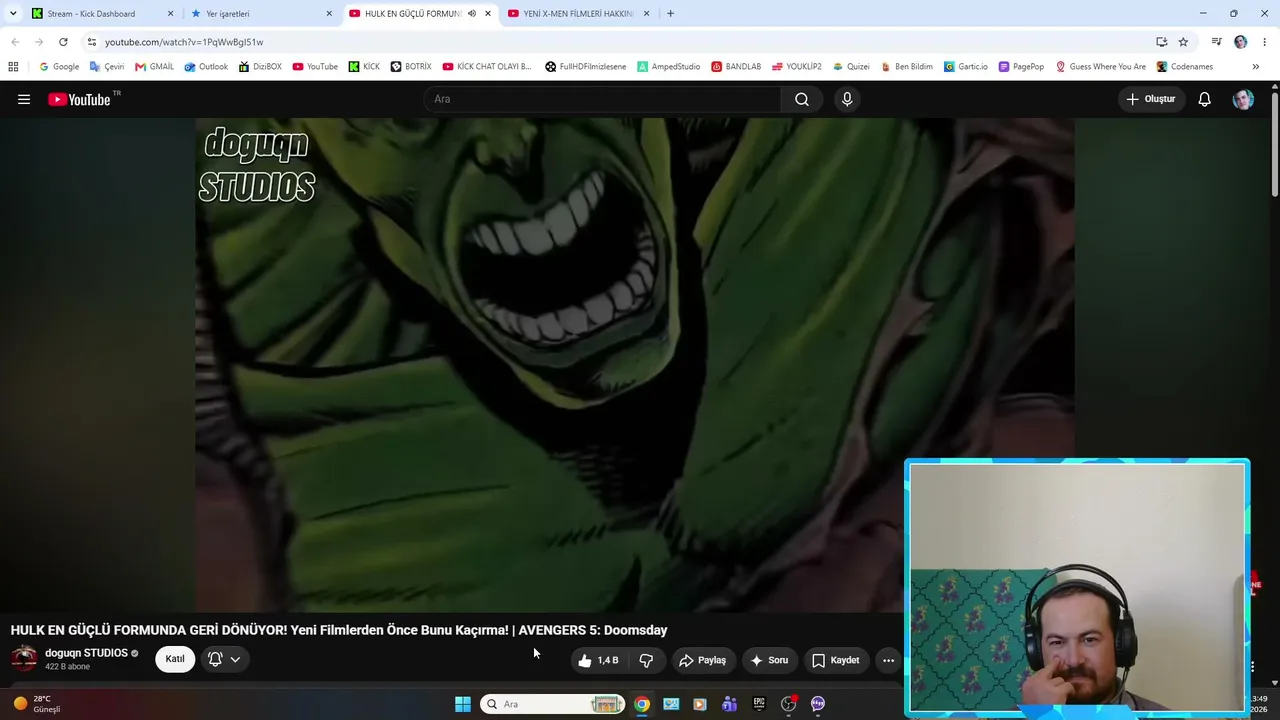
Task: Like the Hulk video
Action: point(598,660)
